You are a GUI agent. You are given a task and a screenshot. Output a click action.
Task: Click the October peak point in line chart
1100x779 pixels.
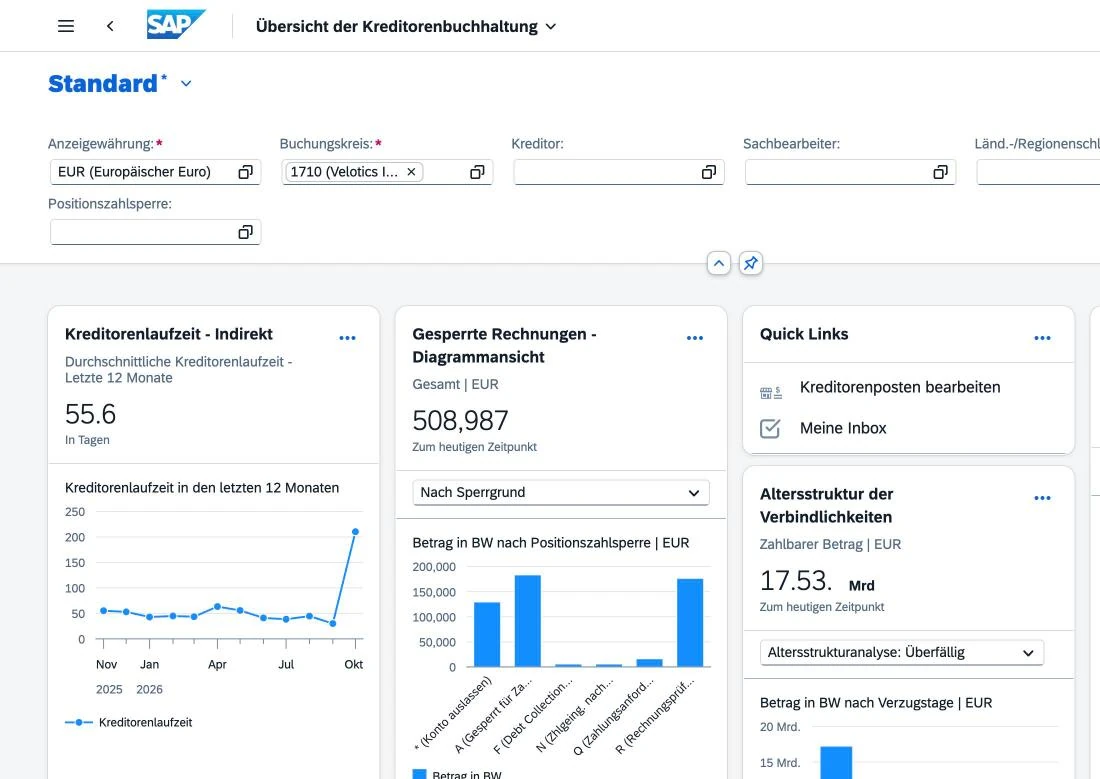(355, 532)
